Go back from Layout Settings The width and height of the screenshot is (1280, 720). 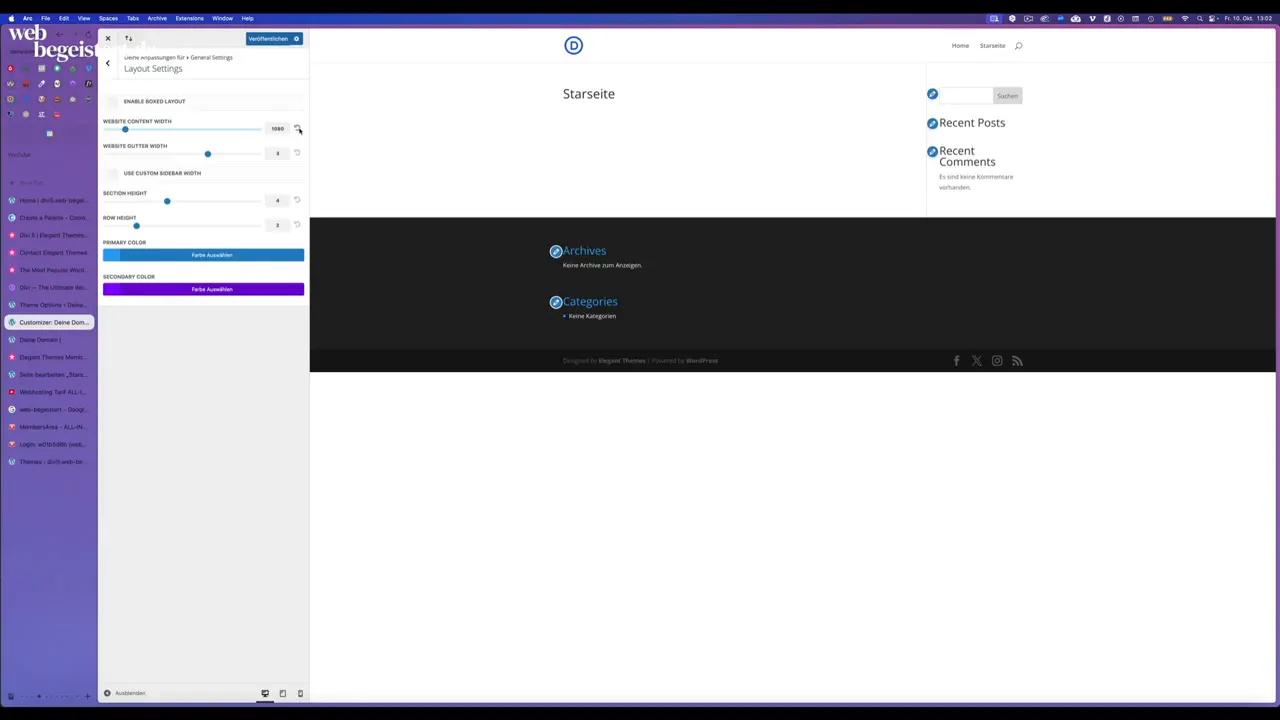108,63
